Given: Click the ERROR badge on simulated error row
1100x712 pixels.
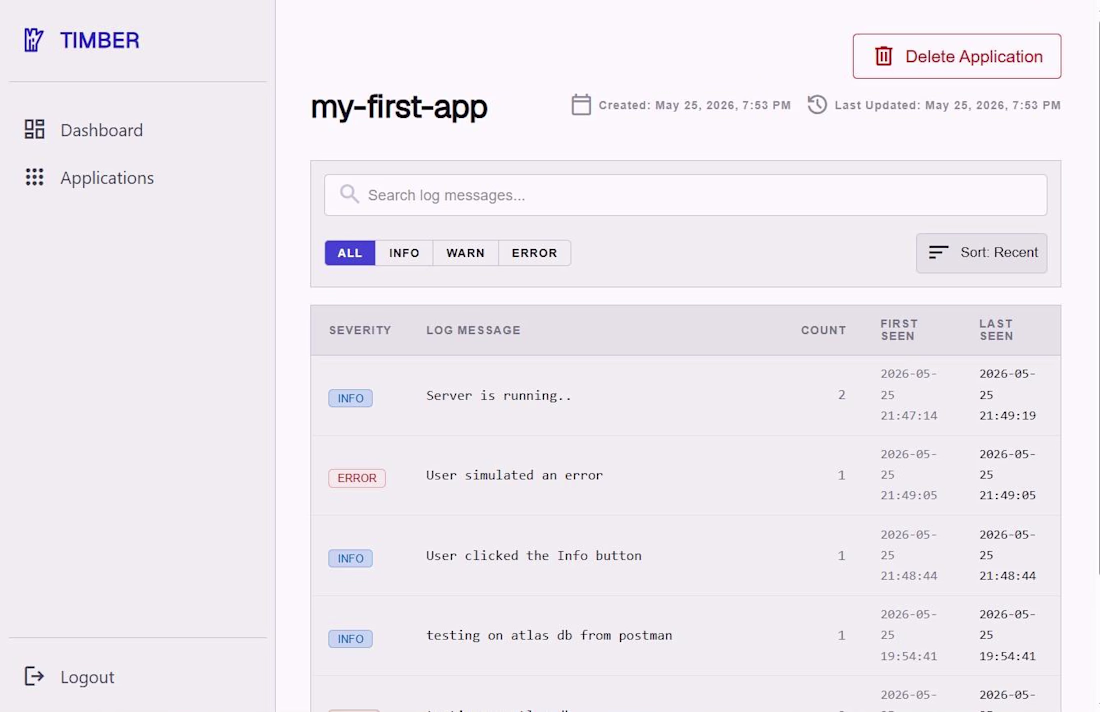Looking at the screenshot, I should tap(357, 478).
